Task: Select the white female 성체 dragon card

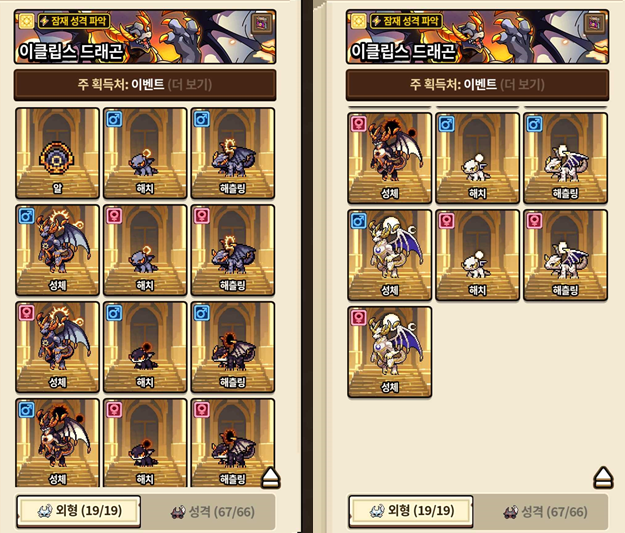Action: [x=389, y=352]
